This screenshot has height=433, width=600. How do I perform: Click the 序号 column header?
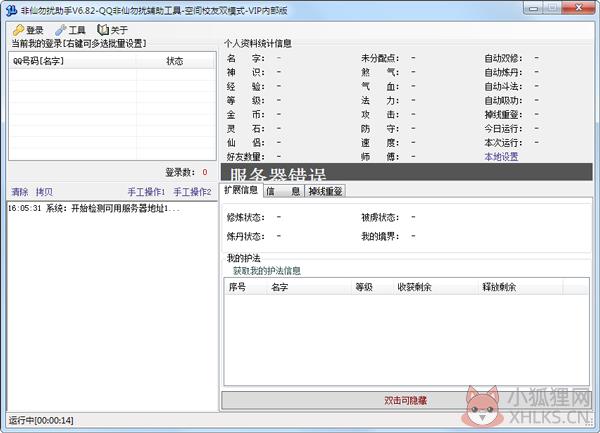coord(245,287)
